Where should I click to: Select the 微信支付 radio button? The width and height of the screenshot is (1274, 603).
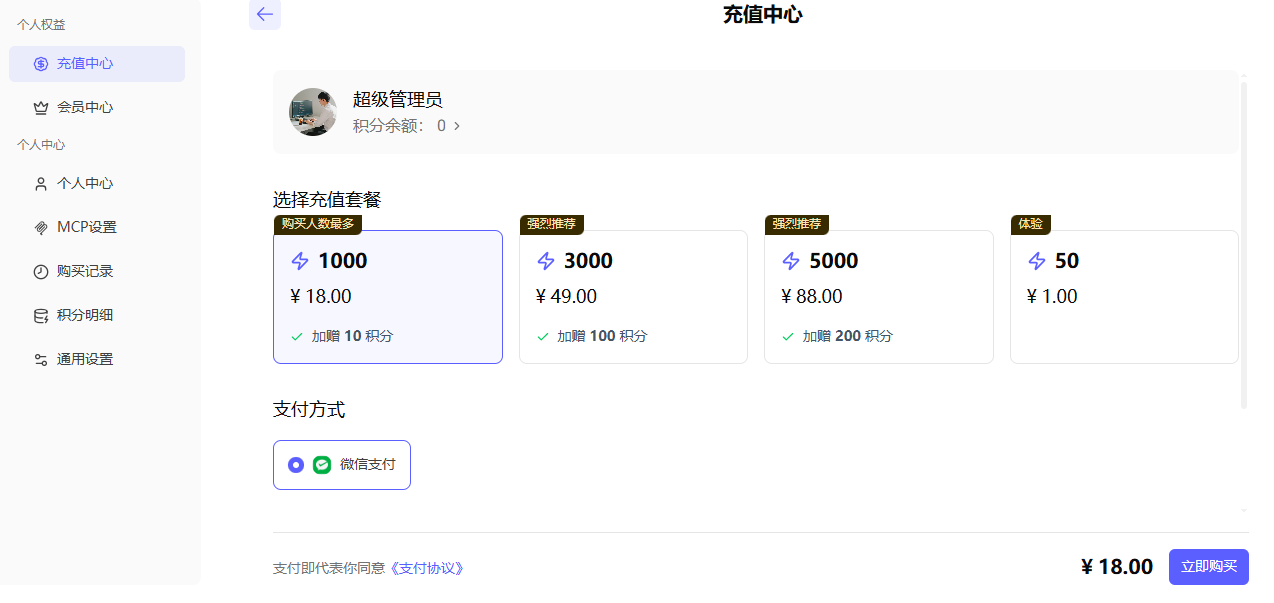click(x=296, y=465)
